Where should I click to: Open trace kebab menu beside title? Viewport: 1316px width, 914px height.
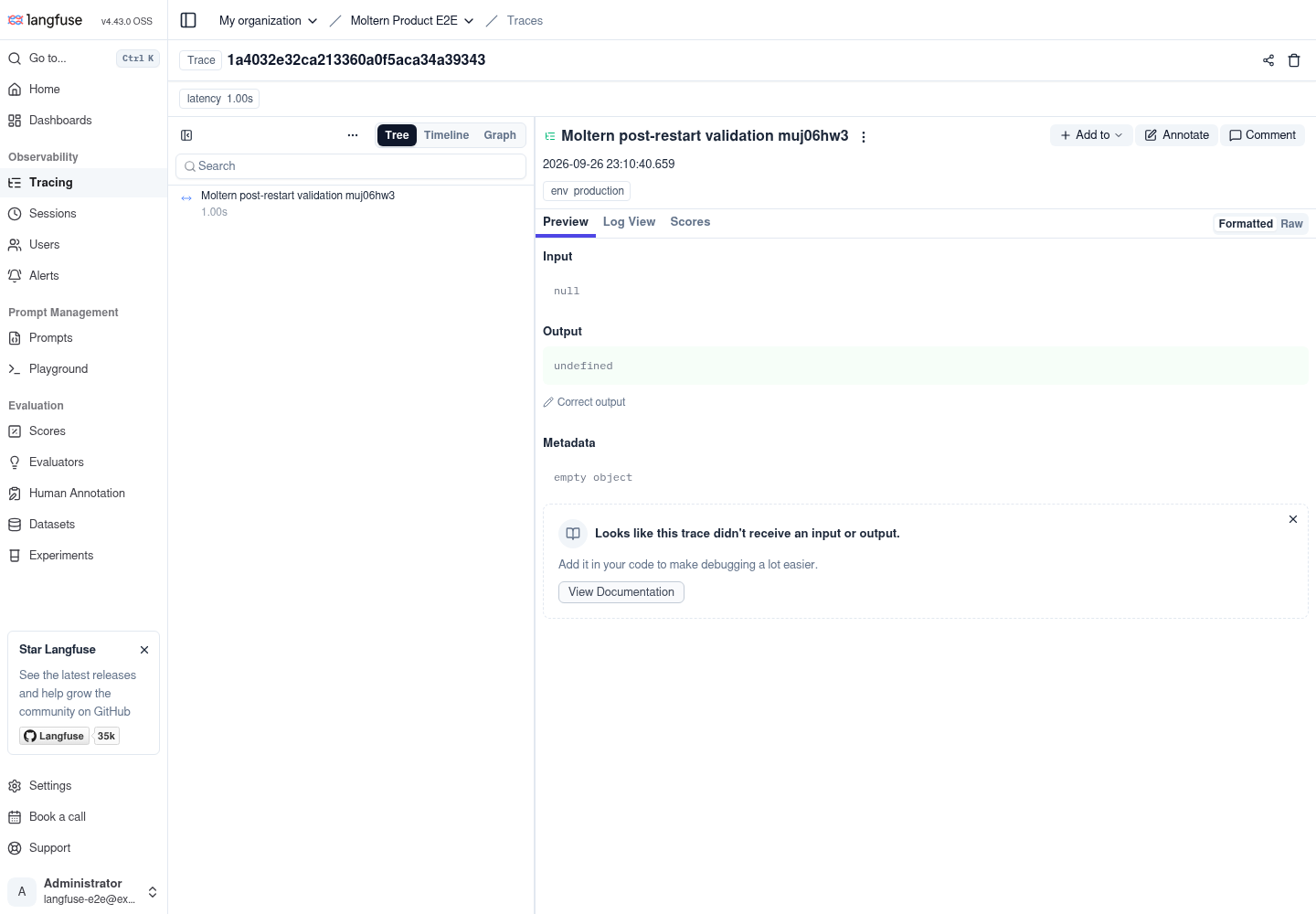click(x=864, y=137)
